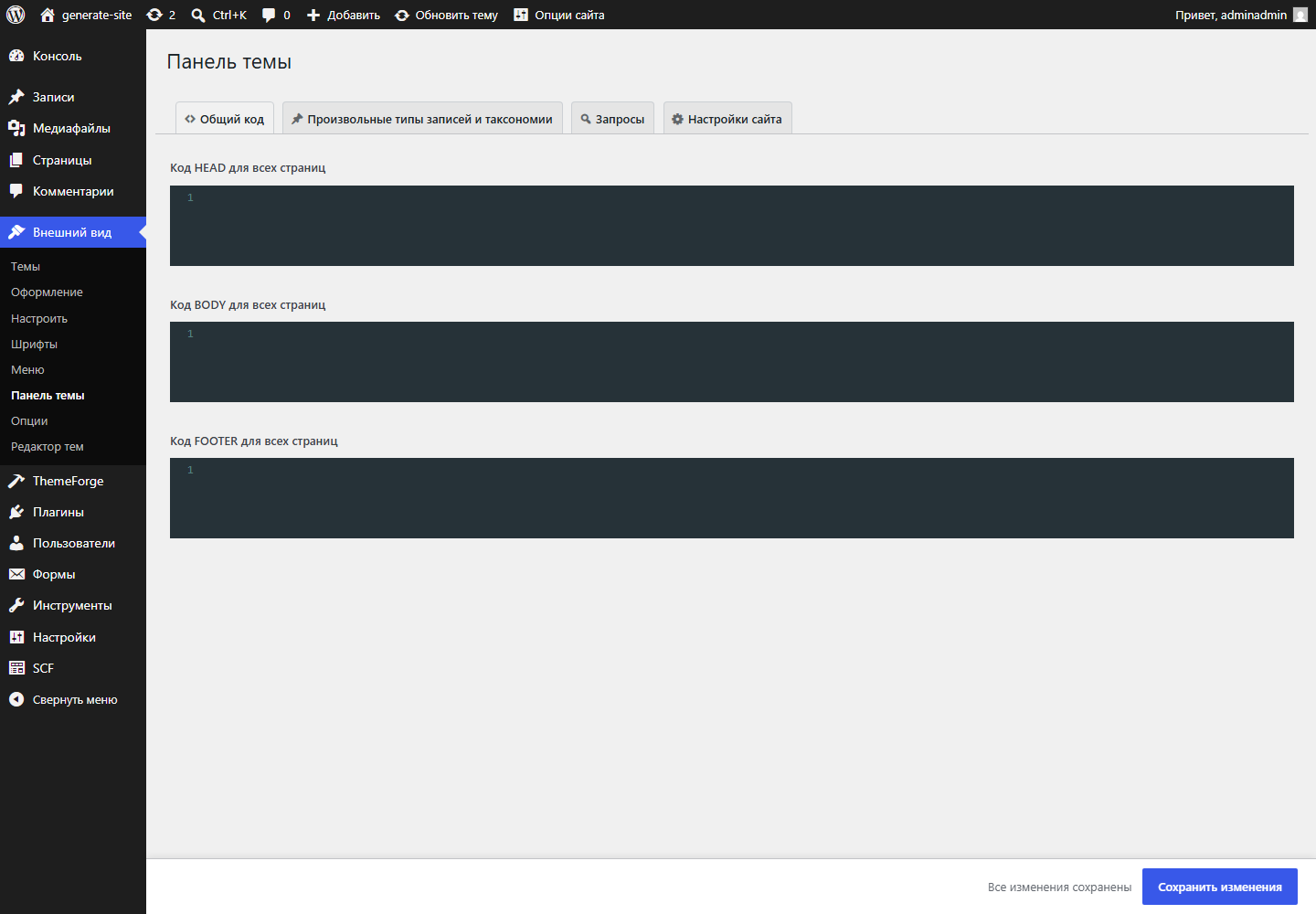Open the Темы submenu link
Image resolution: width=1316 pixels, height=914 pixels.
tap(26, 267)
